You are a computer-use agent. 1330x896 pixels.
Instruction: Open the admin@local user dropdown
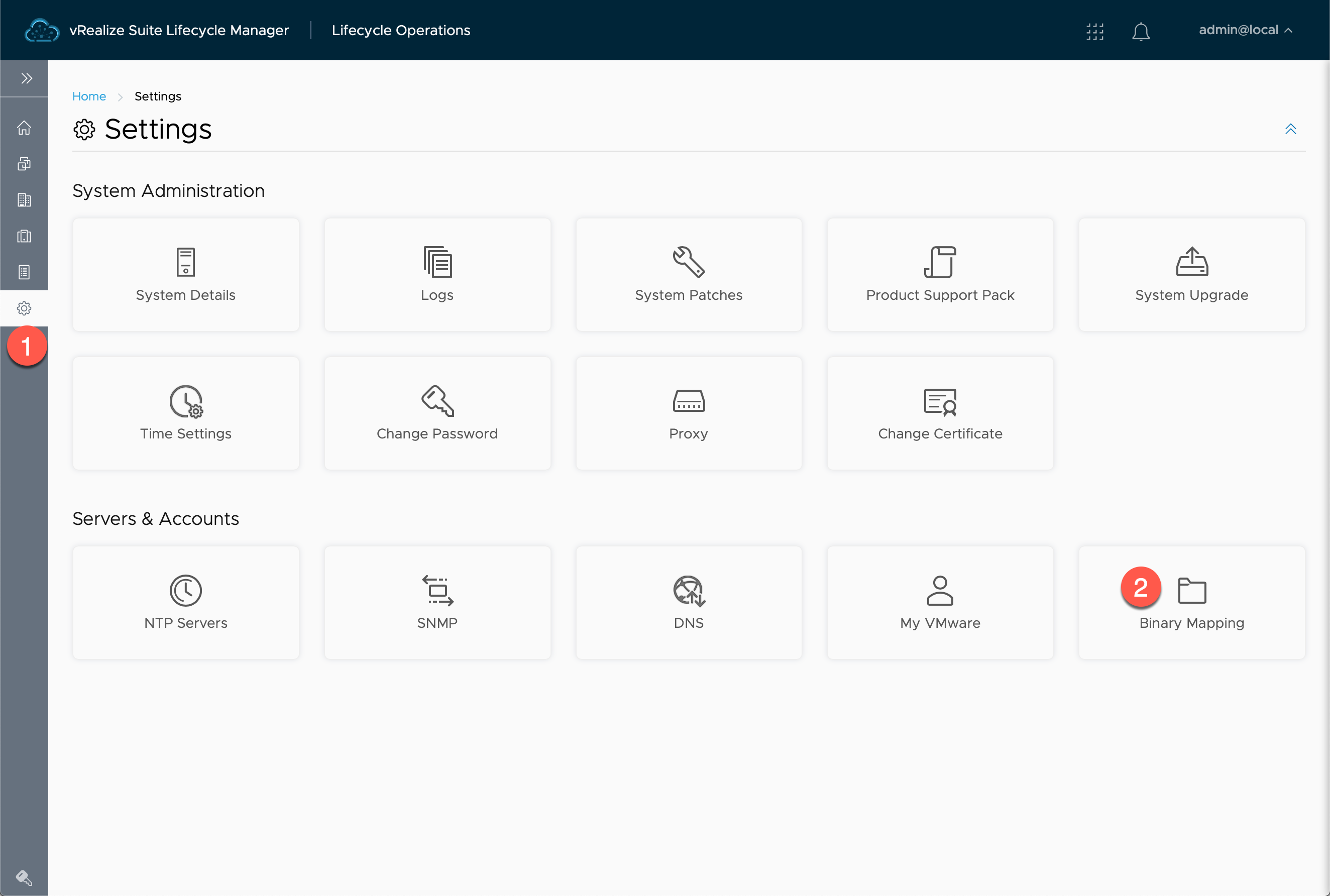1244,30
